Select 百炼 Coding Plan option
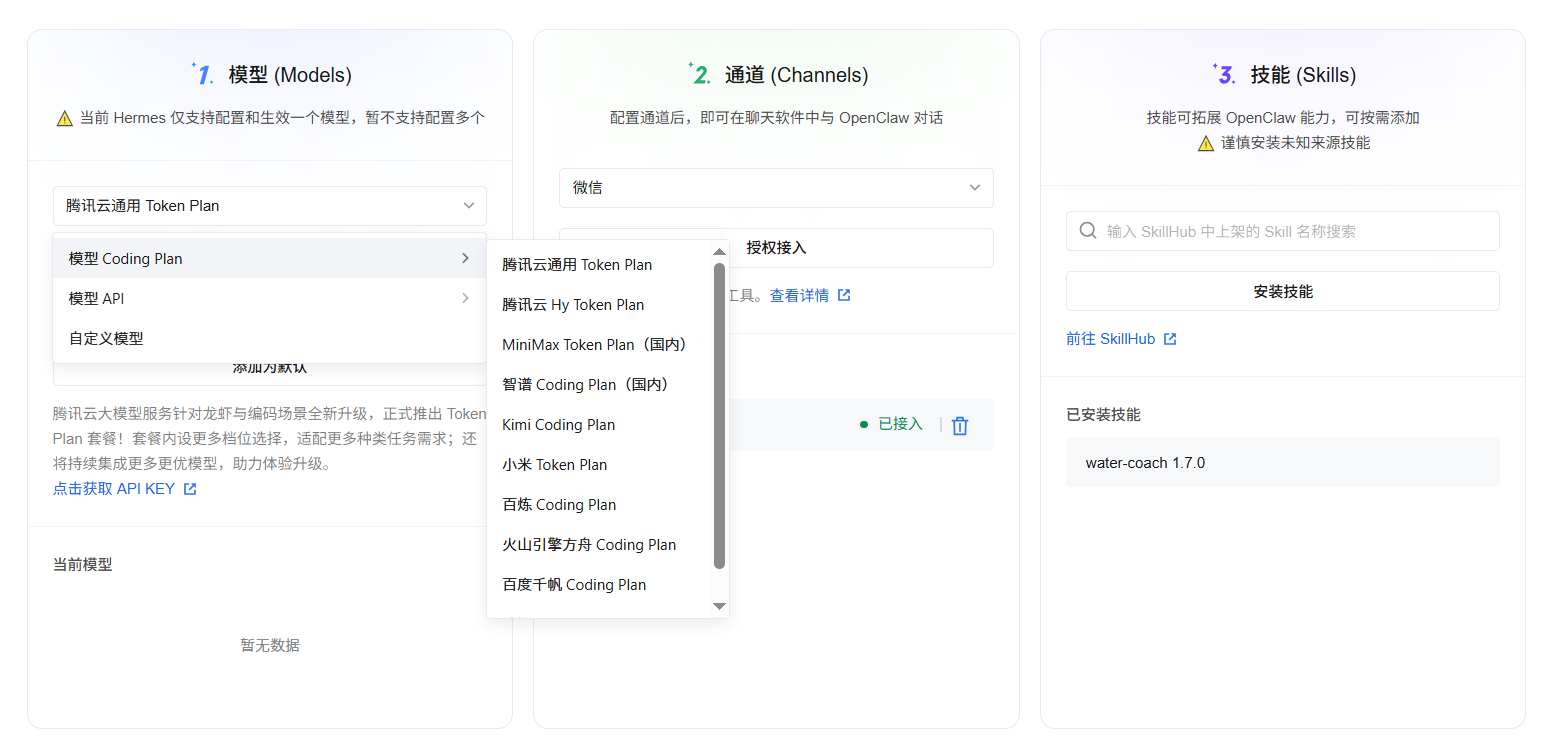 coord(600,505)
